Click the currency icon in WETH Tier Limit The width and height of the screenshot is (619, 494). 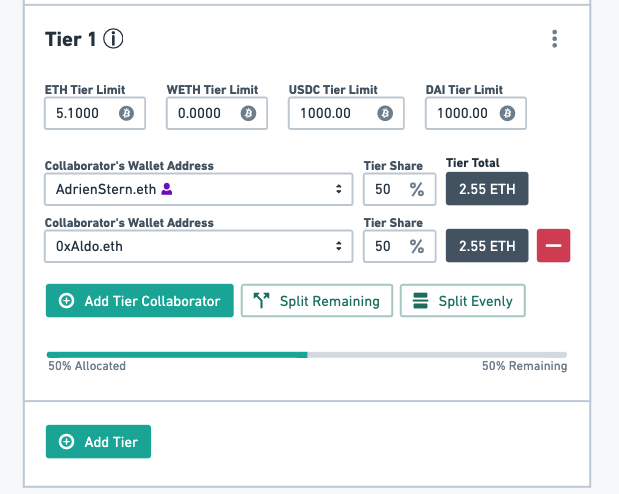(248, 113)
